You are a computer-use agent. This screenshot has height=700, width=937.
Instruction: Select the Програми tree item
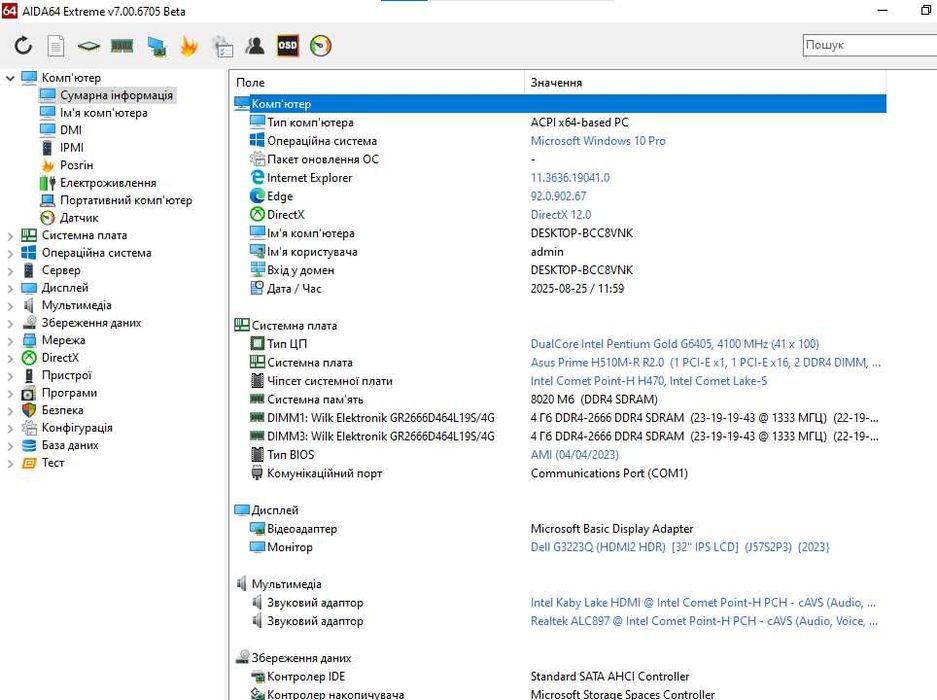tap(69, 393)
